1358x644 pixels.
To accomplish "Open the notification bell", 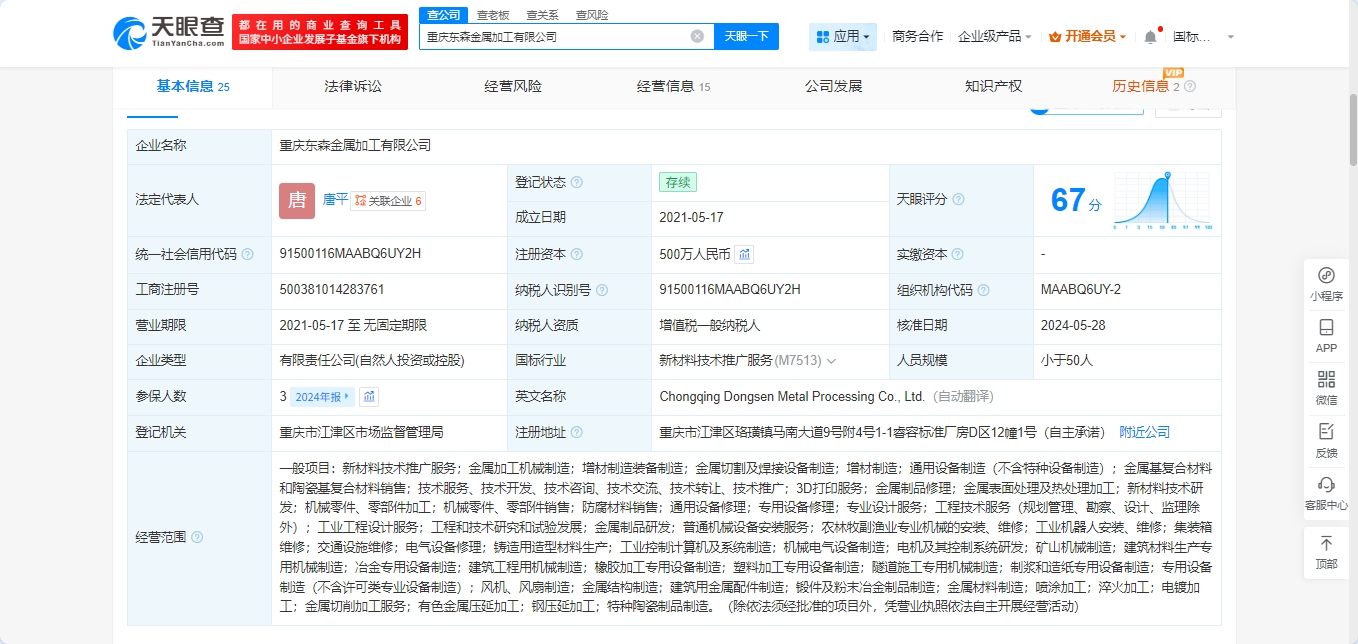I will 1150,37.
